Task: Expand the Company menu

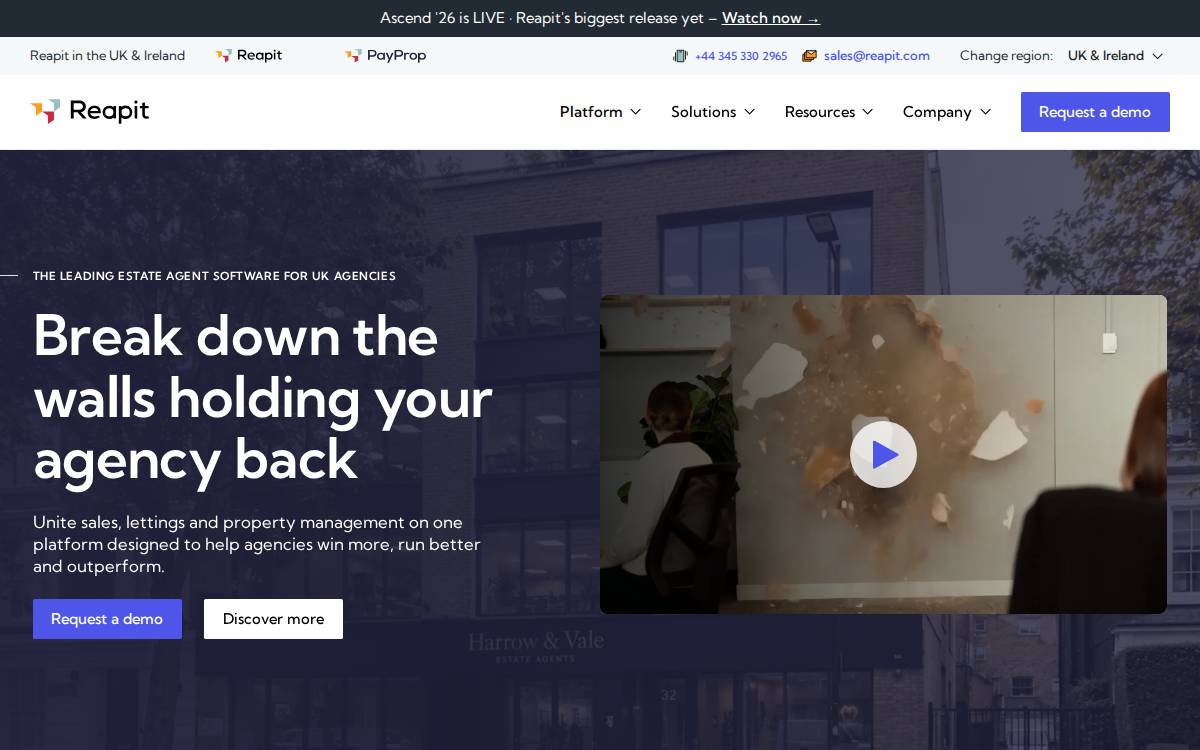Action: [x=947, y=112]
